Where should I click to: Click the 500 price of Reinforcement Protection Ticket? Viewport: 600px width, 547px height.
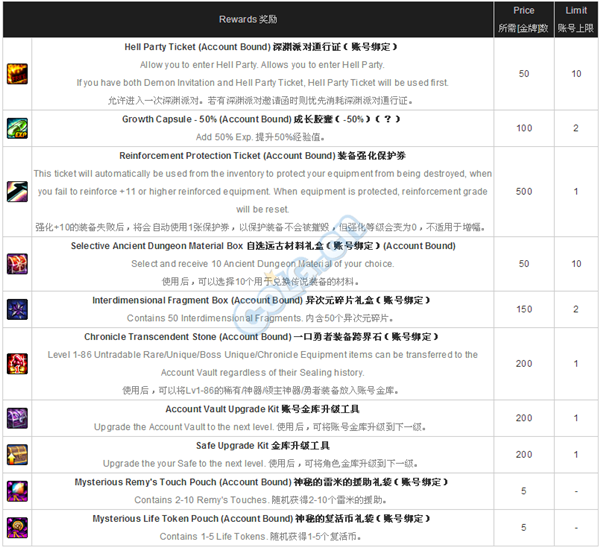[x=524, y=190]
